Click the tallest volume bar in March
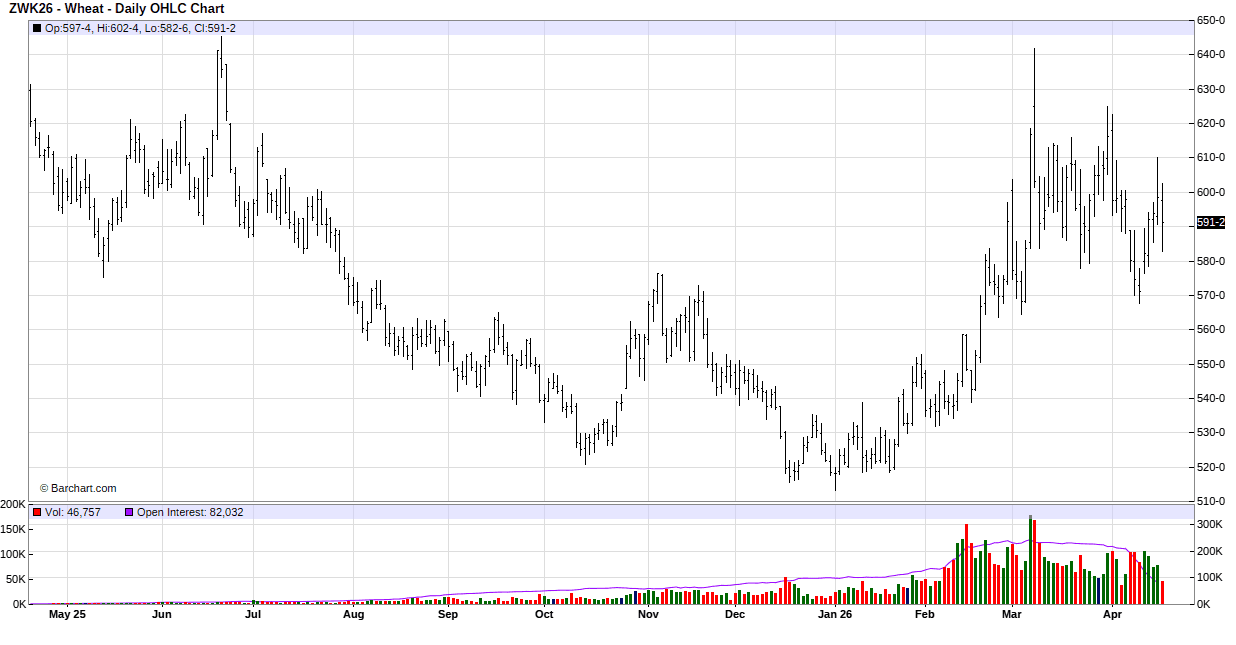Image resolution: width=1236 pixels, height=645 pixels. pyautogui.click(x=1030, y=560)
